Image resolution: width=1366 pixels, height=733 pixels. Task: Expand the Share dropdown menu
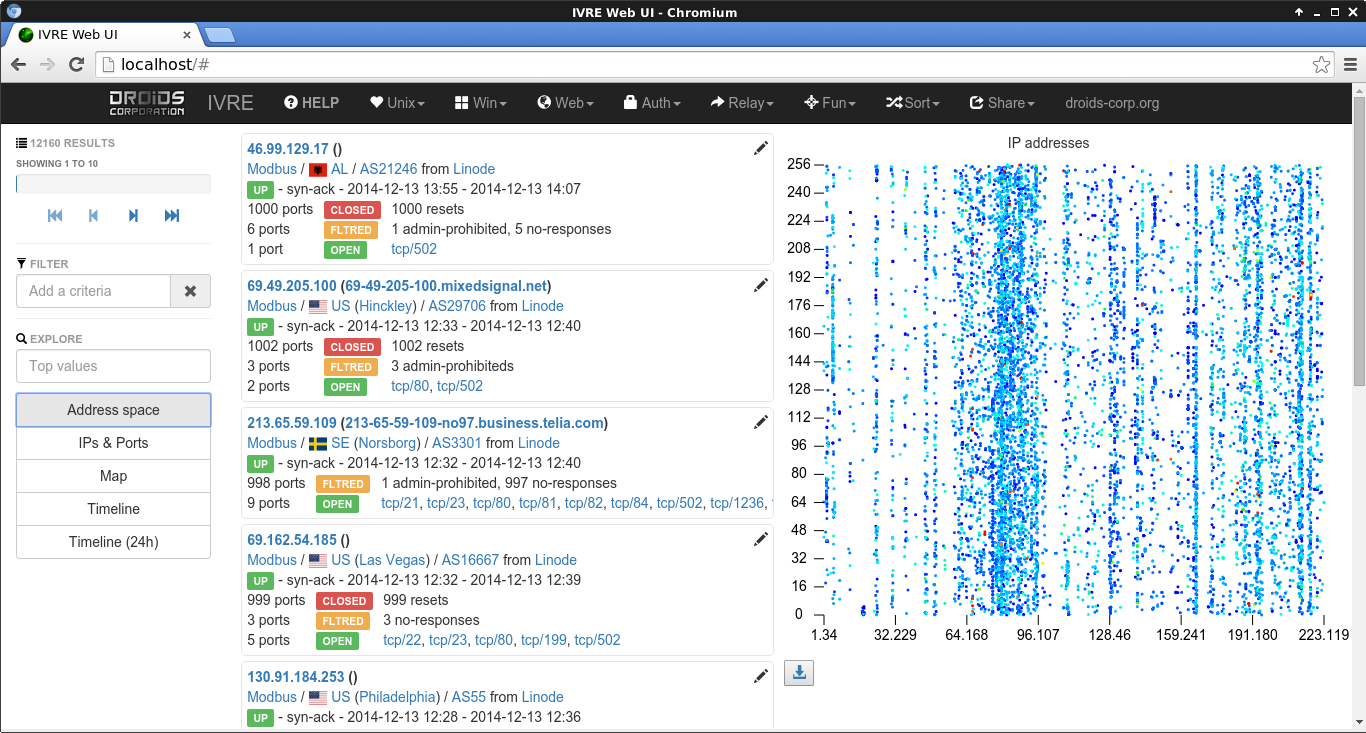point(1002,103)
